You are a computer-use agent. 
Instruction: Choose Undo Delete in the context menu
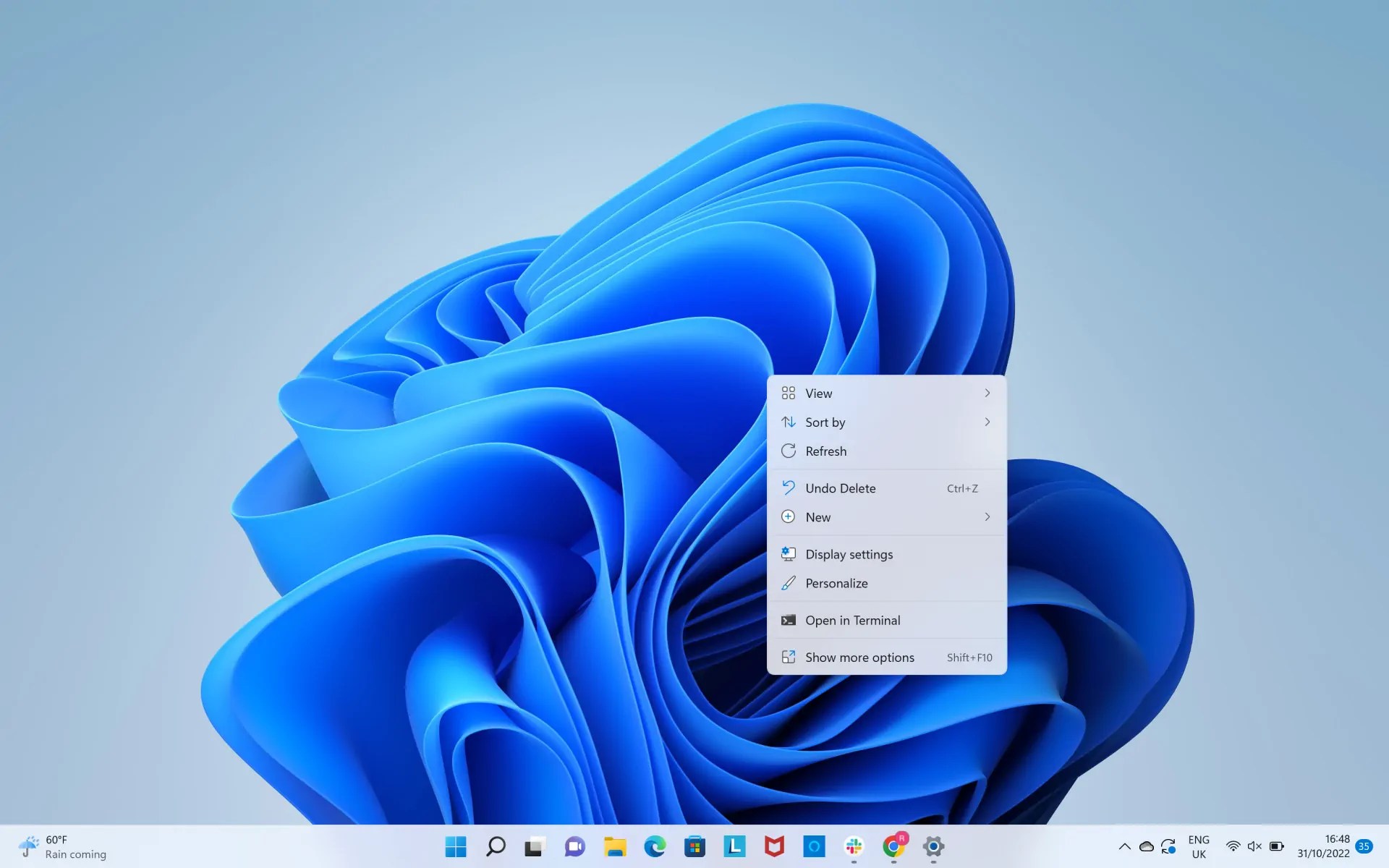click(x=840, y=488)
